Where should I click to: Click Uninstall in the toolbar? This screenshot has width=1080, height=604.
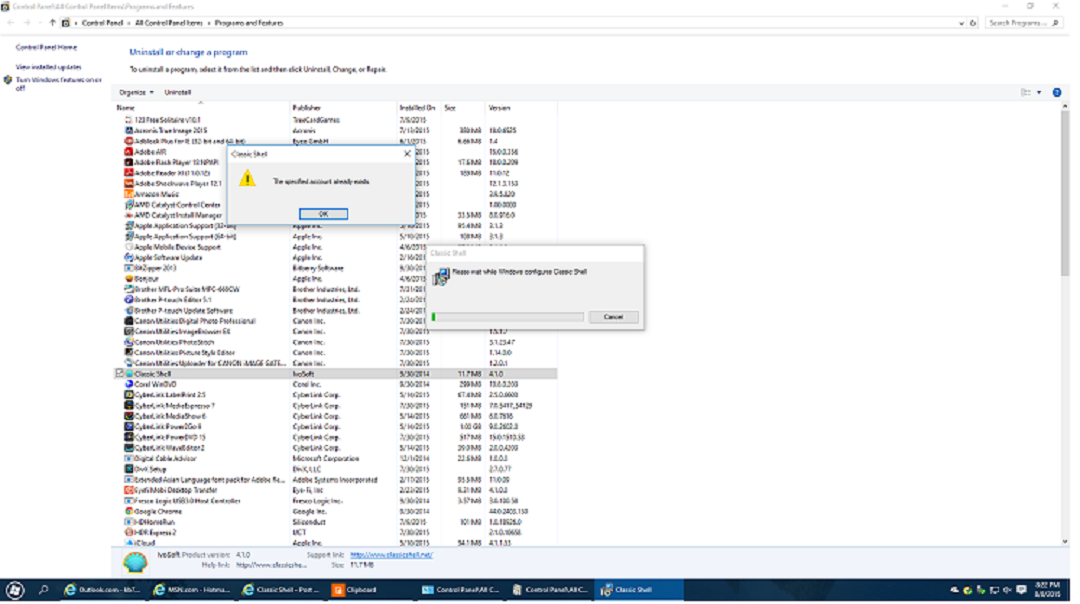coord(178,93)
